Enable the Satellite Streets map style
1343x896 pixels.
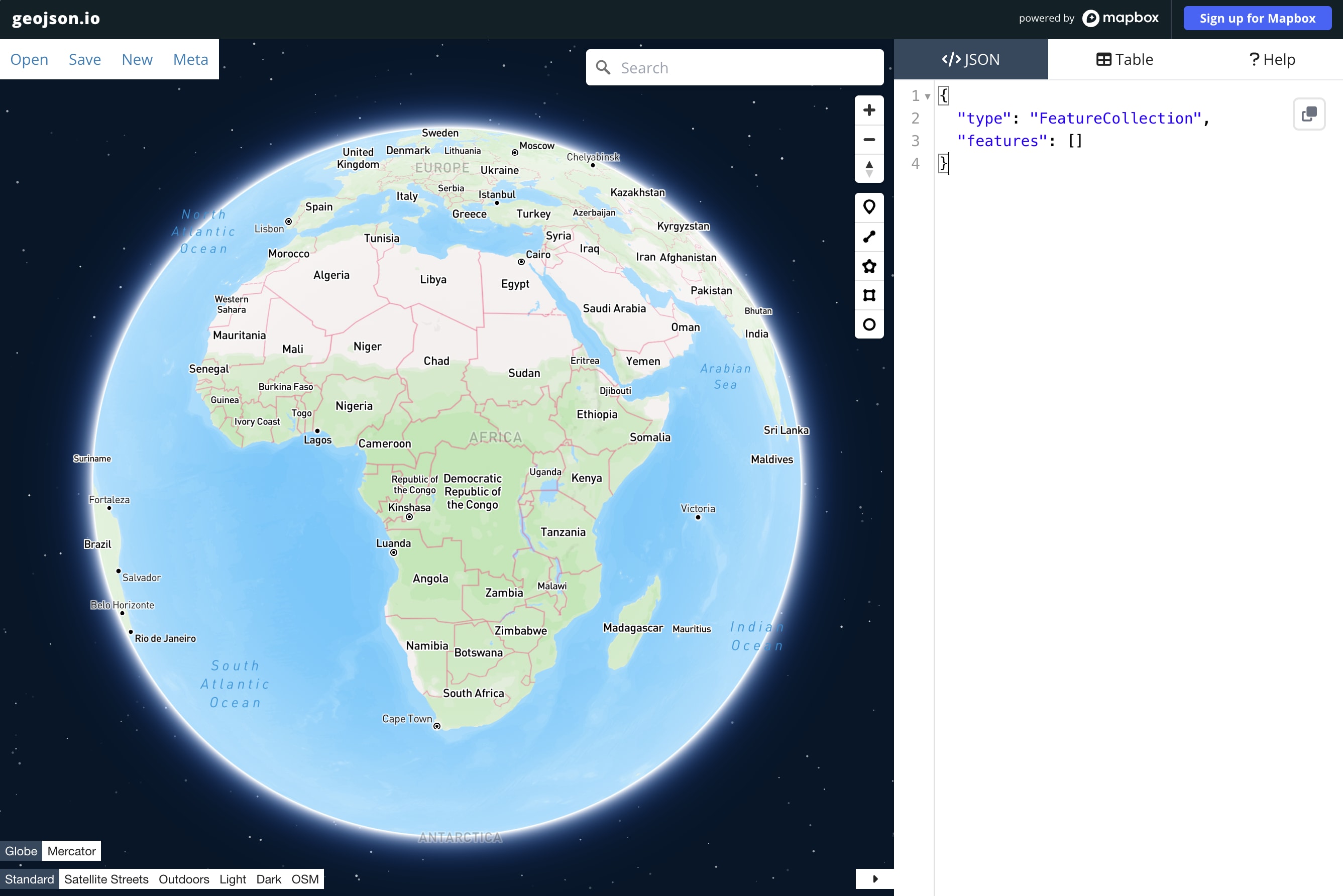106,879
